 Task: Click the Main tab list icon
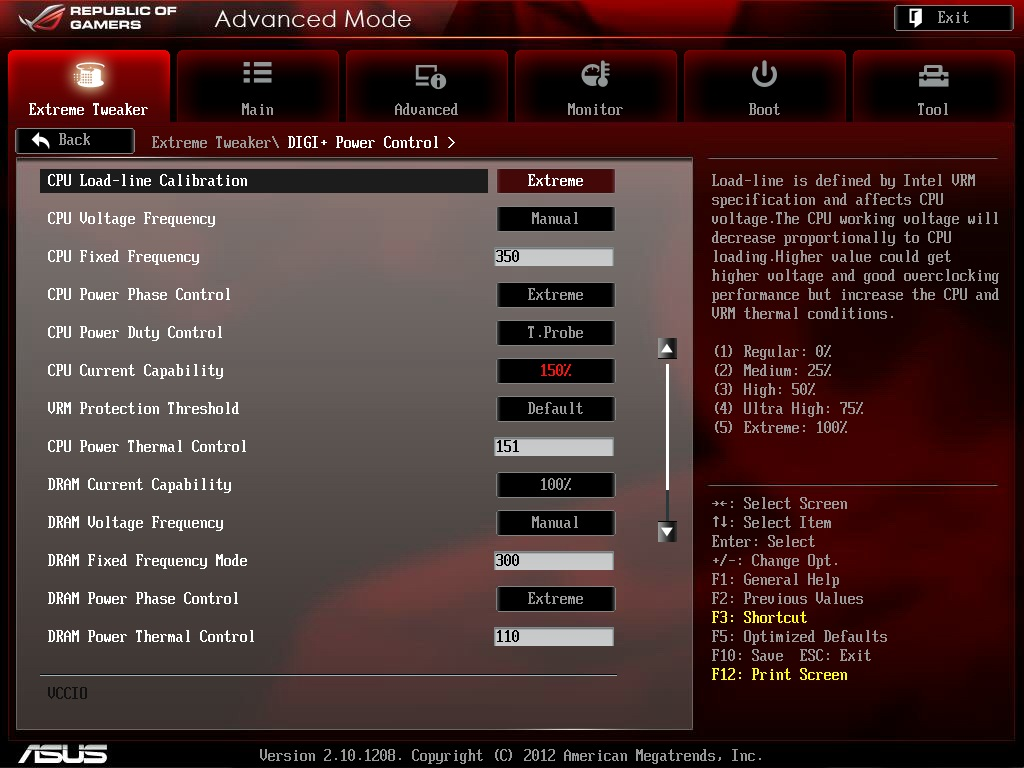pyautogui.click(x=257, y=73)
